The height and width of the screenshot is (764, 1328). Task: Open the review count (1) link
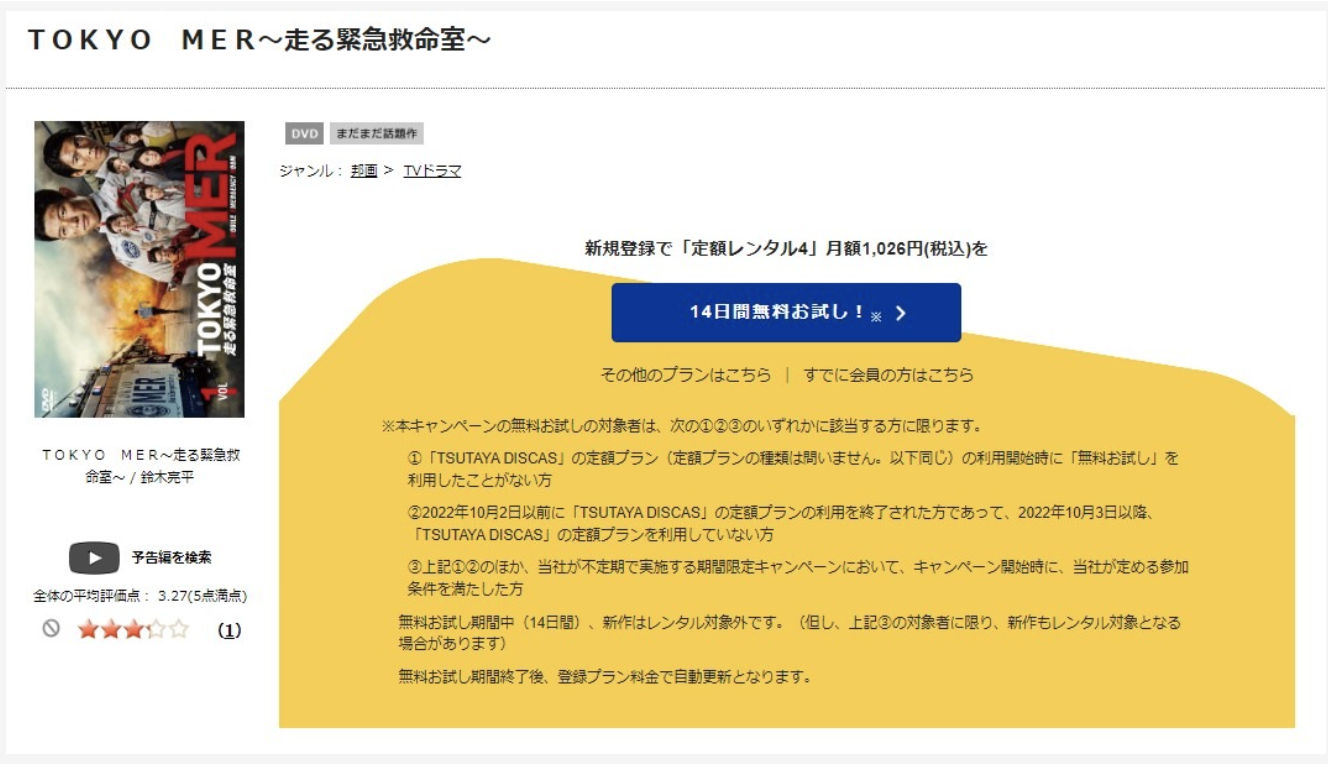click(229, 631)
